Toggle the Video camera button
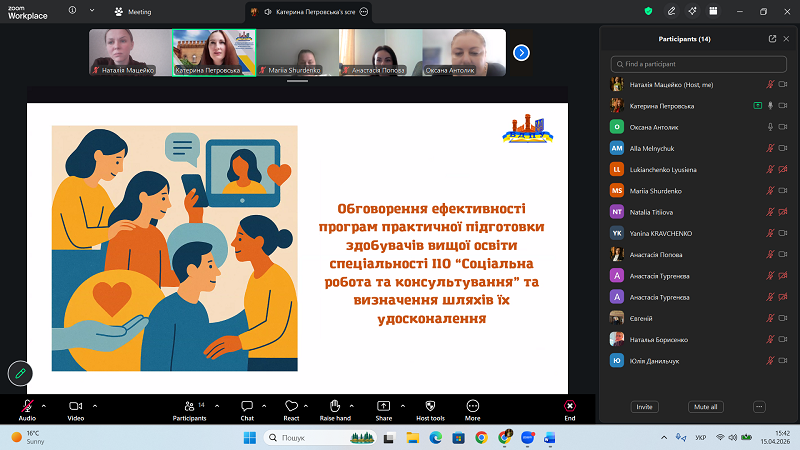Screen dimensions: 800x450 pos(75,406)
